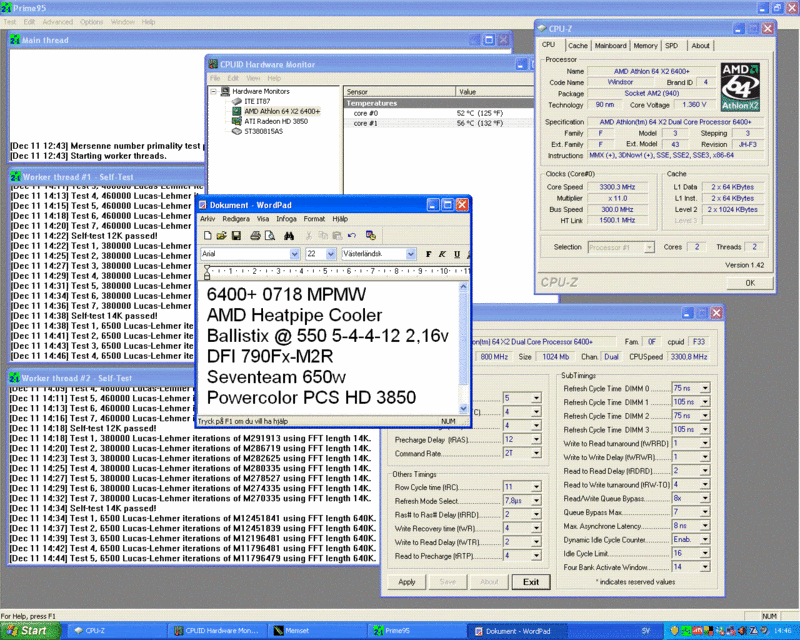Viewport: 800px width, 640px height.
Task: Switch to the Cache tab in CPU-Z
Action: point(578,46)
